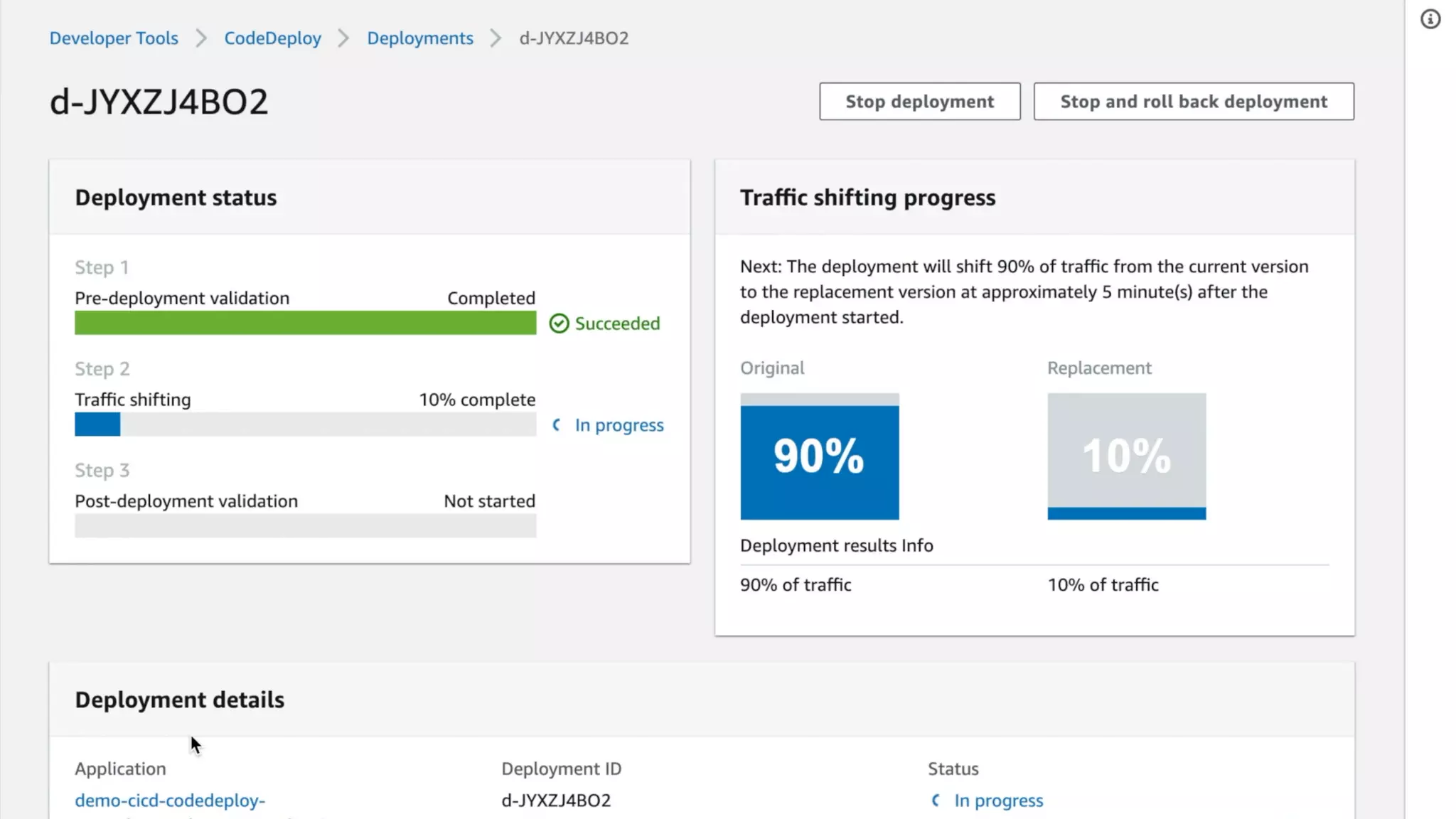Click the green Pre-deployment validation progress bar
The height and width of the screenshot is (819, 1456).
pyautogui.click(x=305, y=323)
